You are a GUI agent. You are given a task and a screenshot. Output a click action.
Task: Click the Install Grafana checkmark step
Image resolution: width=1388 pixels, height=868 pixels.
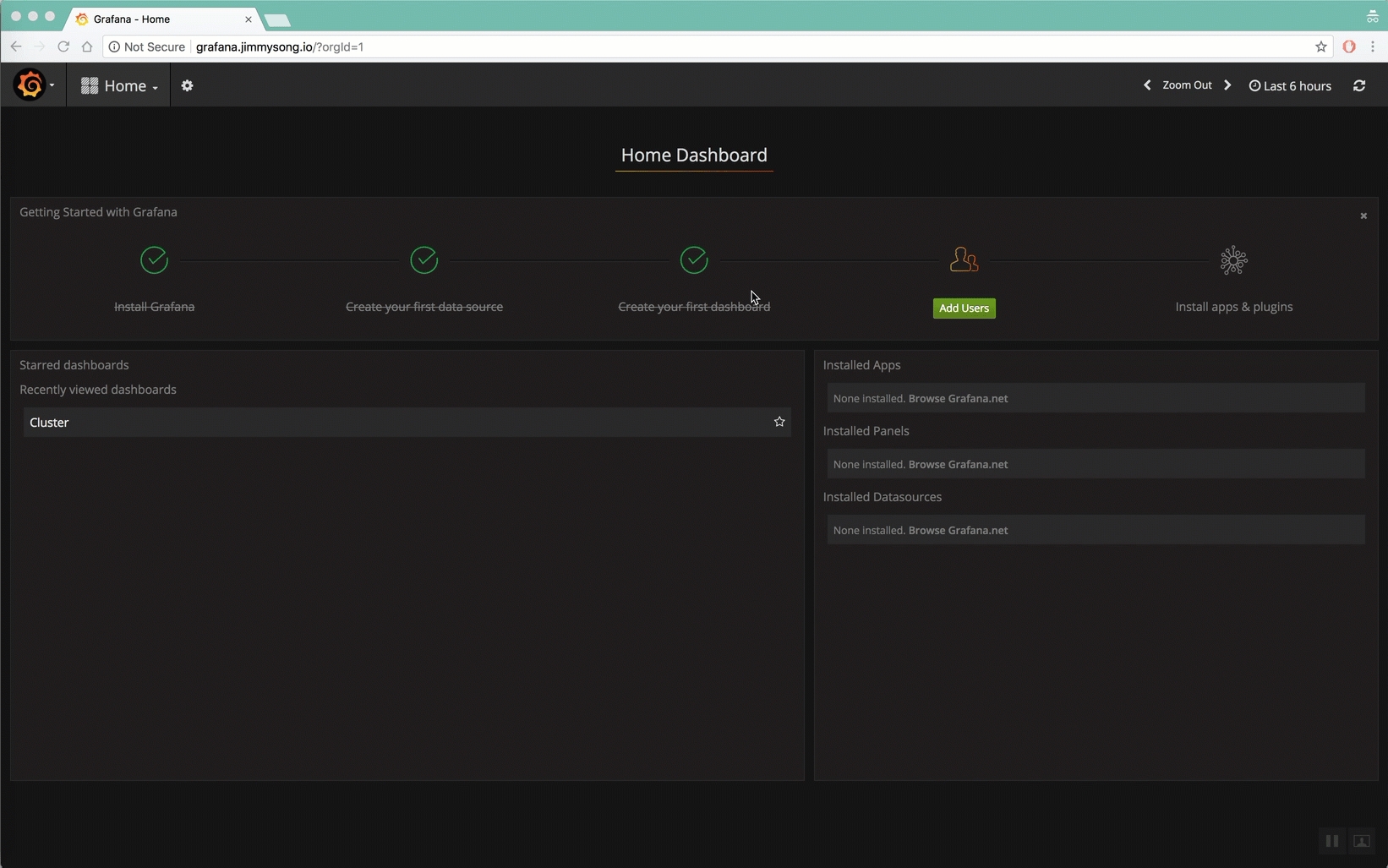(154, 260)
